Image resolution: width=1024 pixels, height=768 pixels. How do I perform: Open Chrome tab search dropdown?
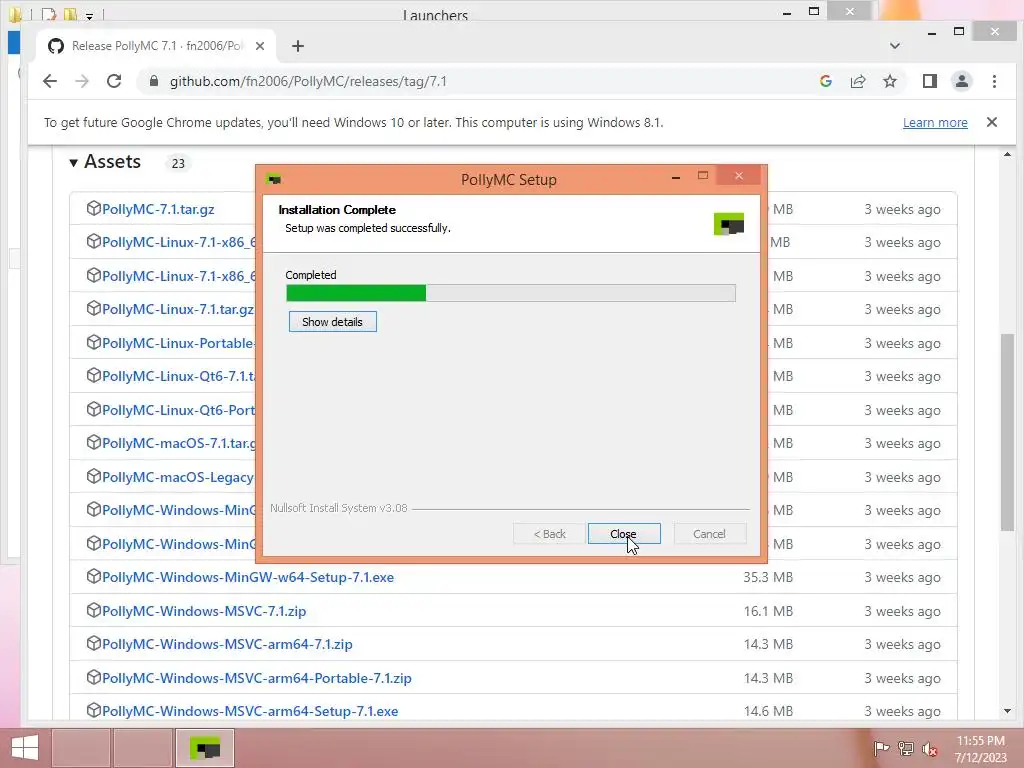click(895, 46)
